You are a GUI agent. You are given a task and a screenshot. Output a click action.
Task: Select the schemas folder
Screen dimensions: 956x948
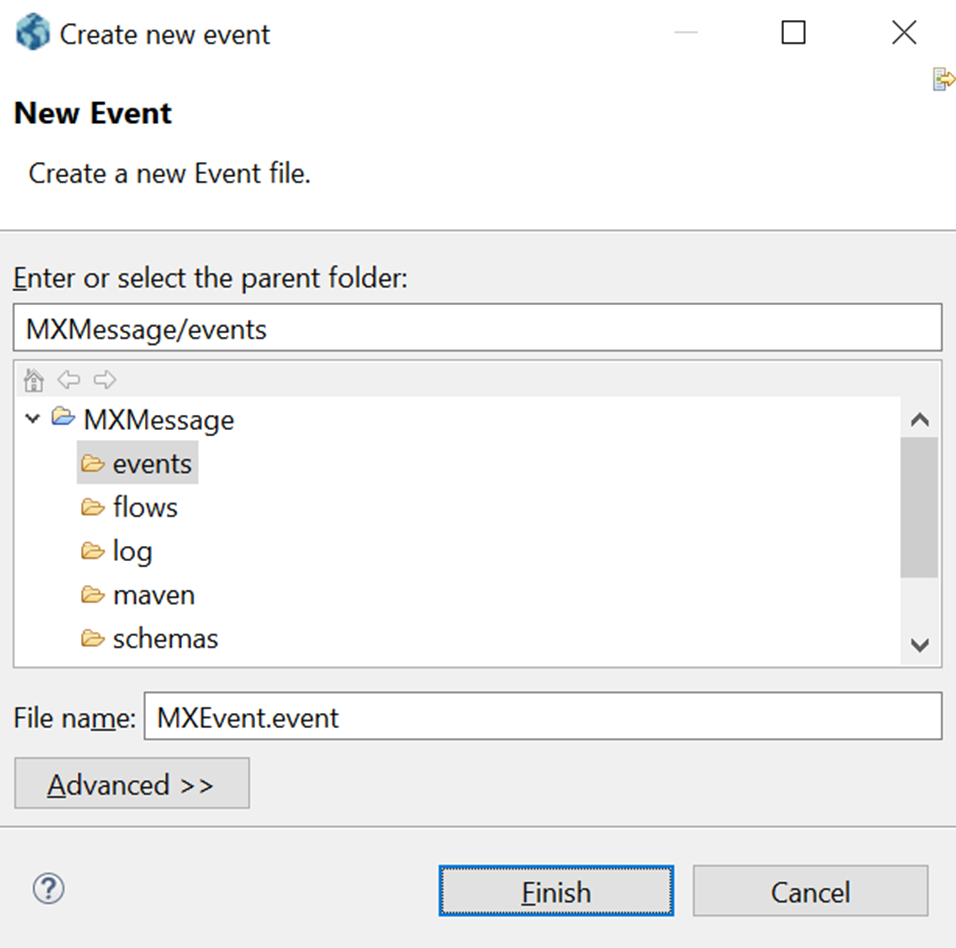click(x=165, y=638)
